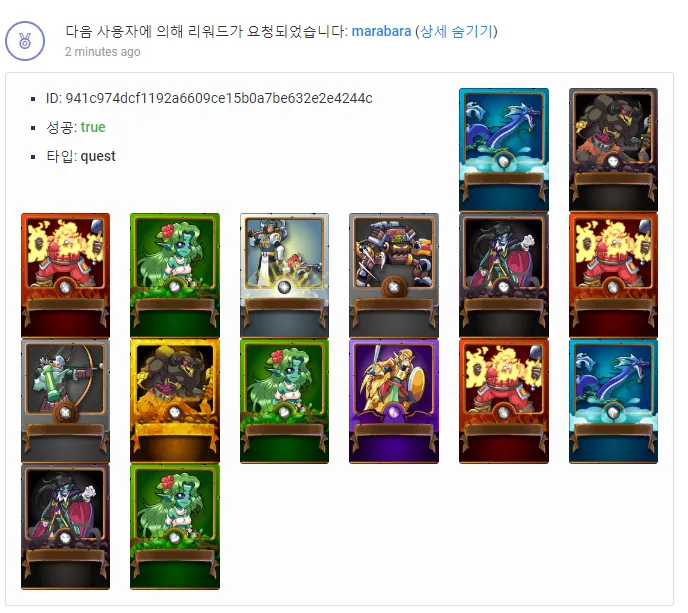Select the fire warrior card in third row
The width and height of the screenshot is (688, 613).
(x=504, y=401)
